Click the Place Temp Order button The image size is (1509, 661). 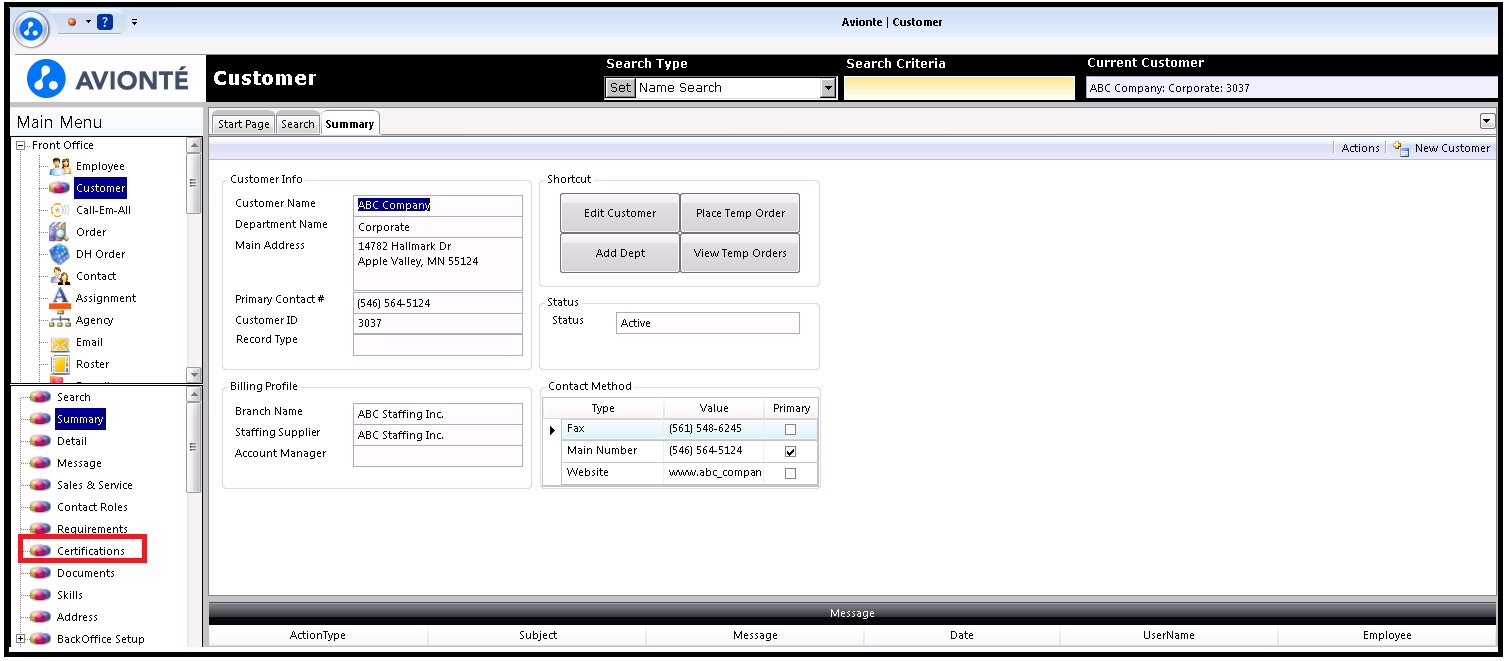(x=741, y=213)
